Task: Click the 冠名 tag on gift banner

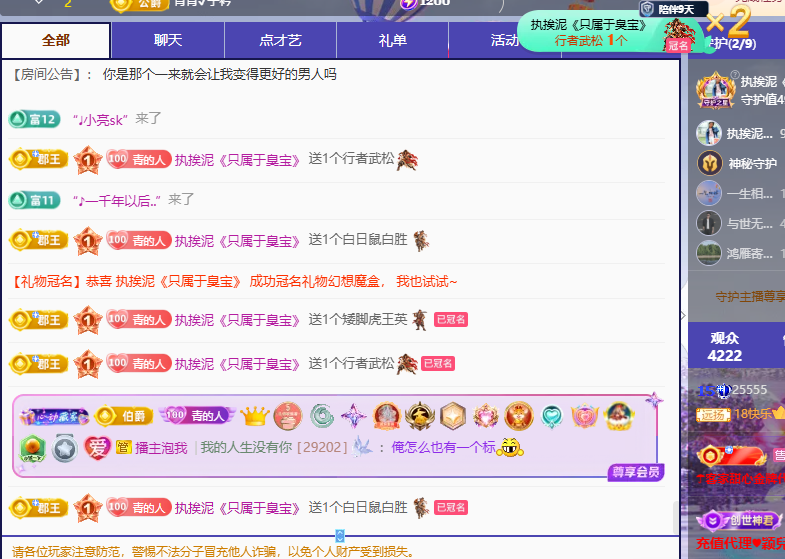Action: (678, 46)
